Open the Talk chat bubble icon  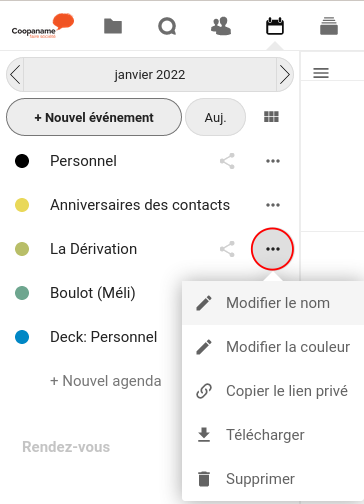pos(167,26)
